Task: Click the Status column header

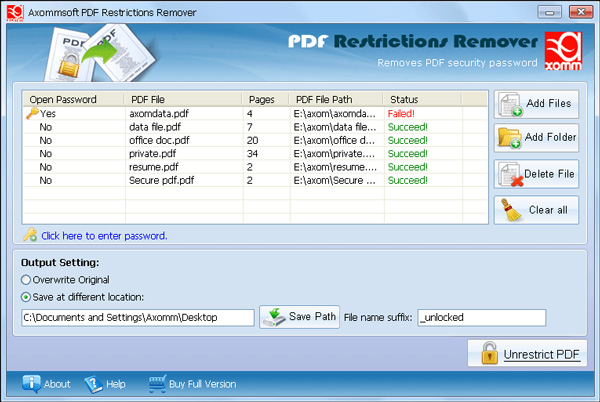Action: coord(404,100)
